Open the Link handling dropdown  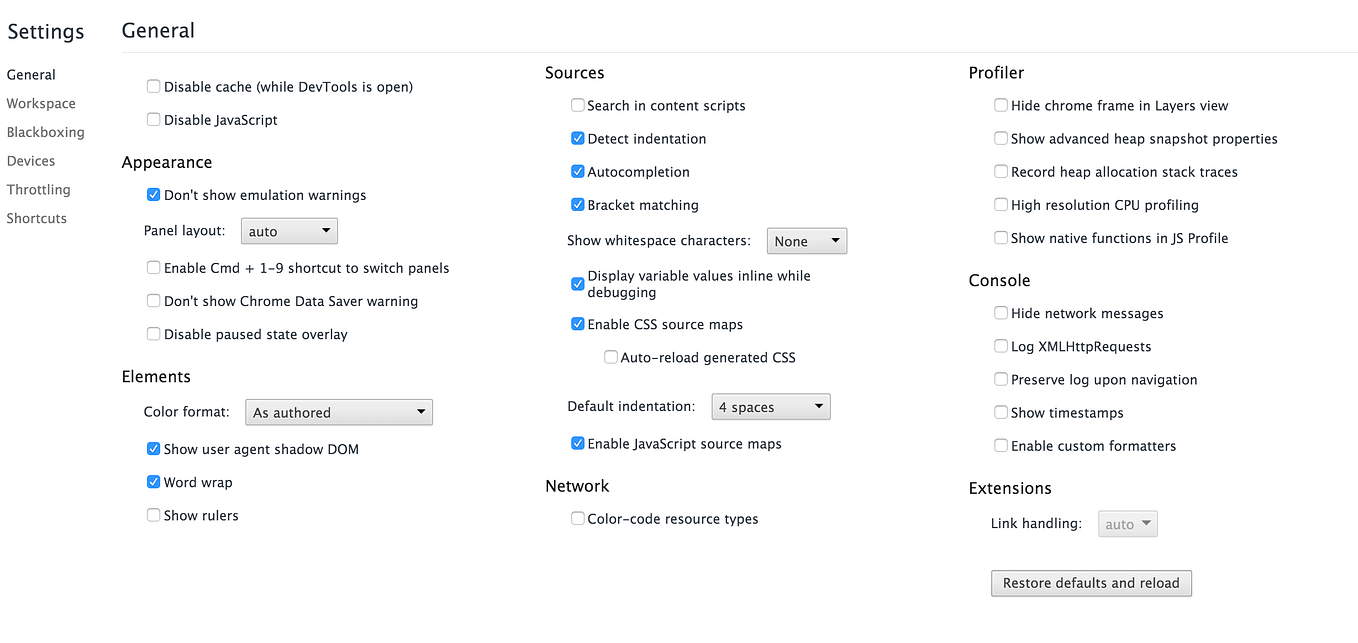click(1127, 523)
